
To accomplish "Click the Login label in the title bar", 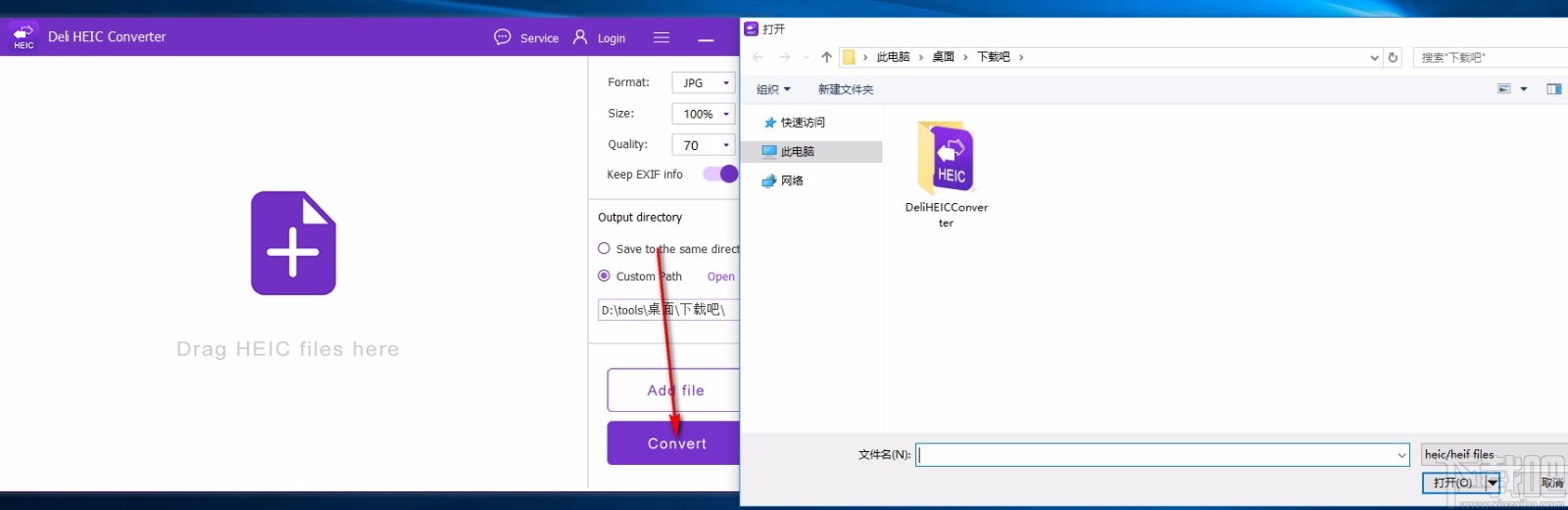I will point(612,38).
